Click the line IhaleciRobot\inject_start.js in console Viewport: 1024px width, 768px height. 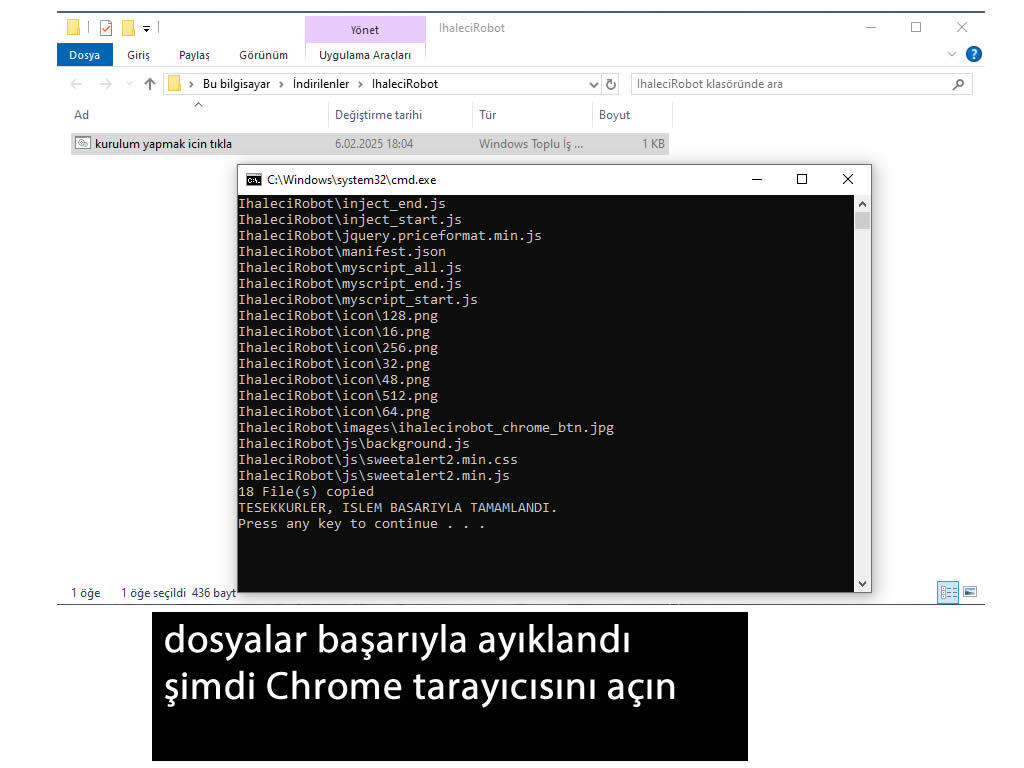(x=350, y=219)
